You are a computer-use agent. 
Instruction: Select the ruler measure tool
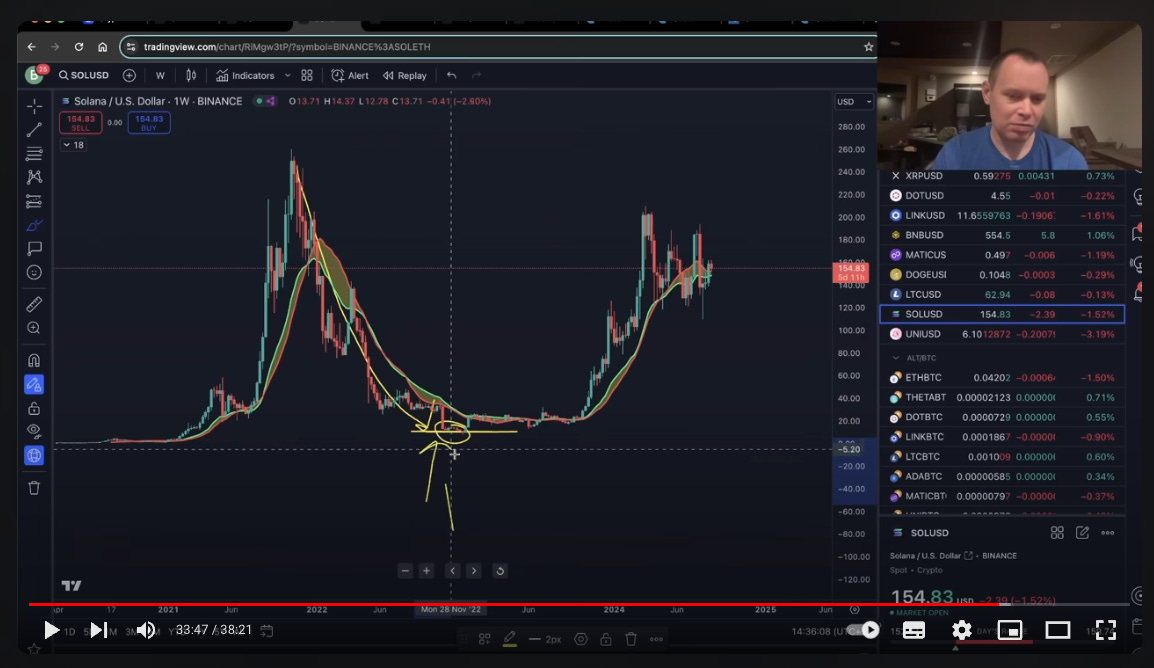point(34,304)
